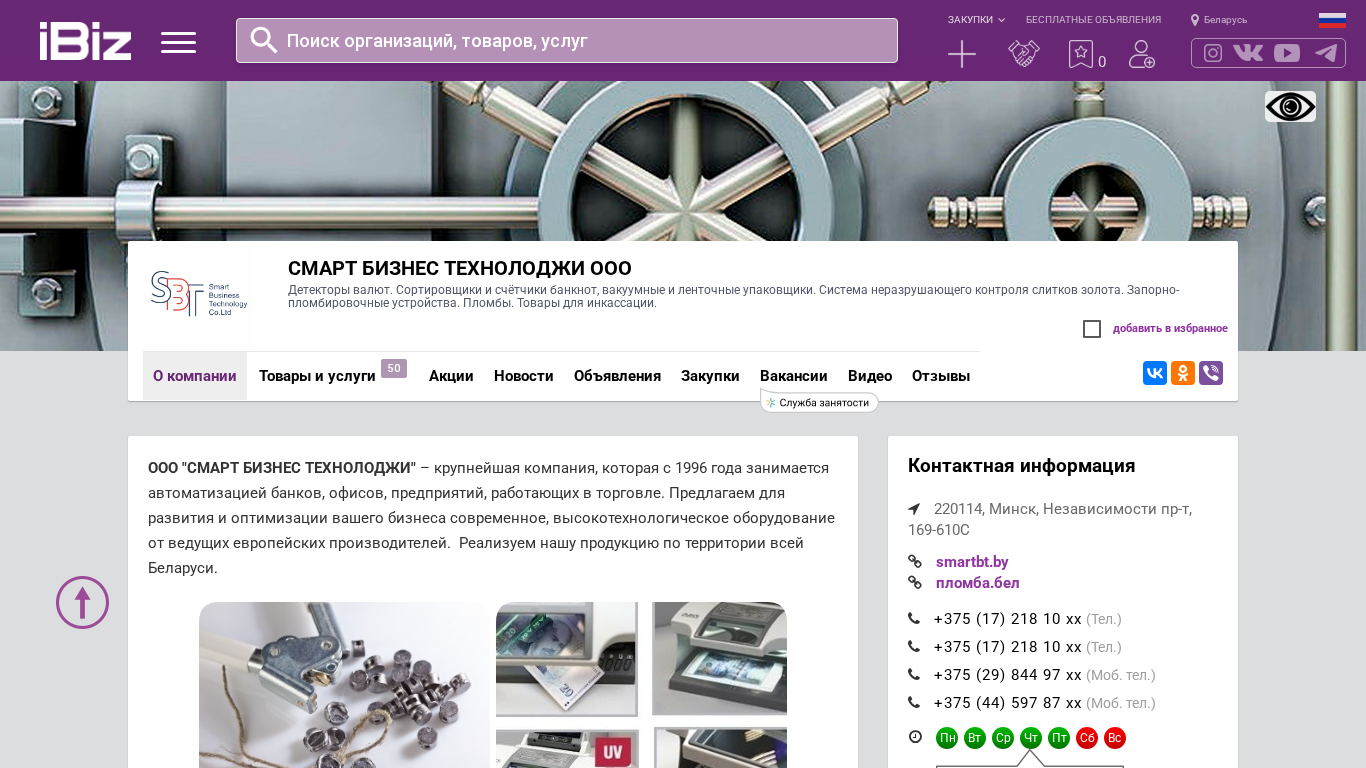Open the VK icon in header
This screenshot has height=768, width=1366.
tap(1248, 53)
